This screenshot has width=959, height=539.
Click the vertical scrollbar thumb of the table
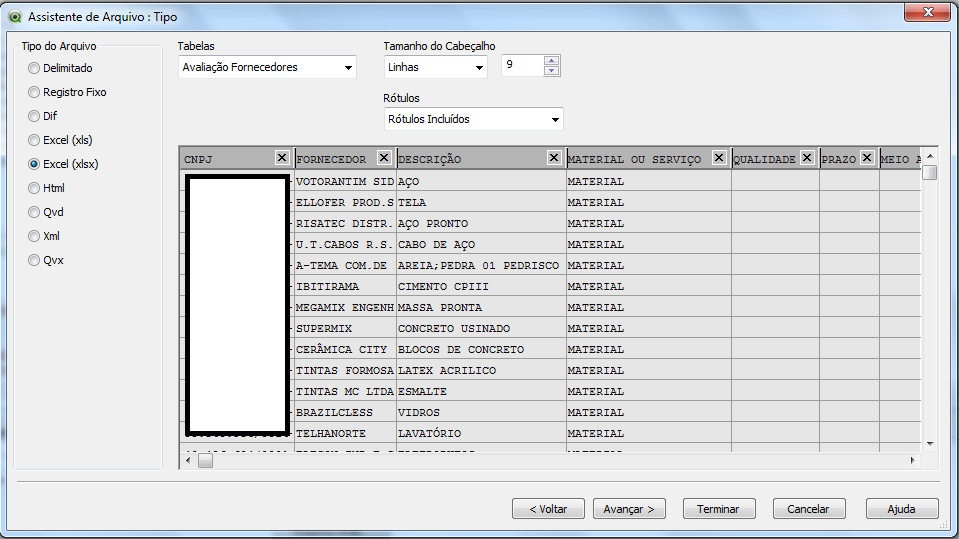point(930,173)
